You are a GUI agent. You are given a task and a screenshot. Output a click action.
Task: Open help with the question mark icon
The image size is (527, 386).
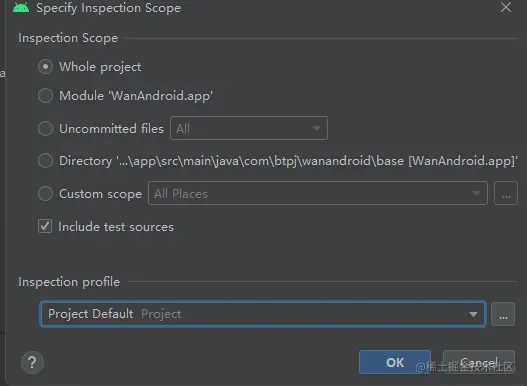(x=32, y=362)
